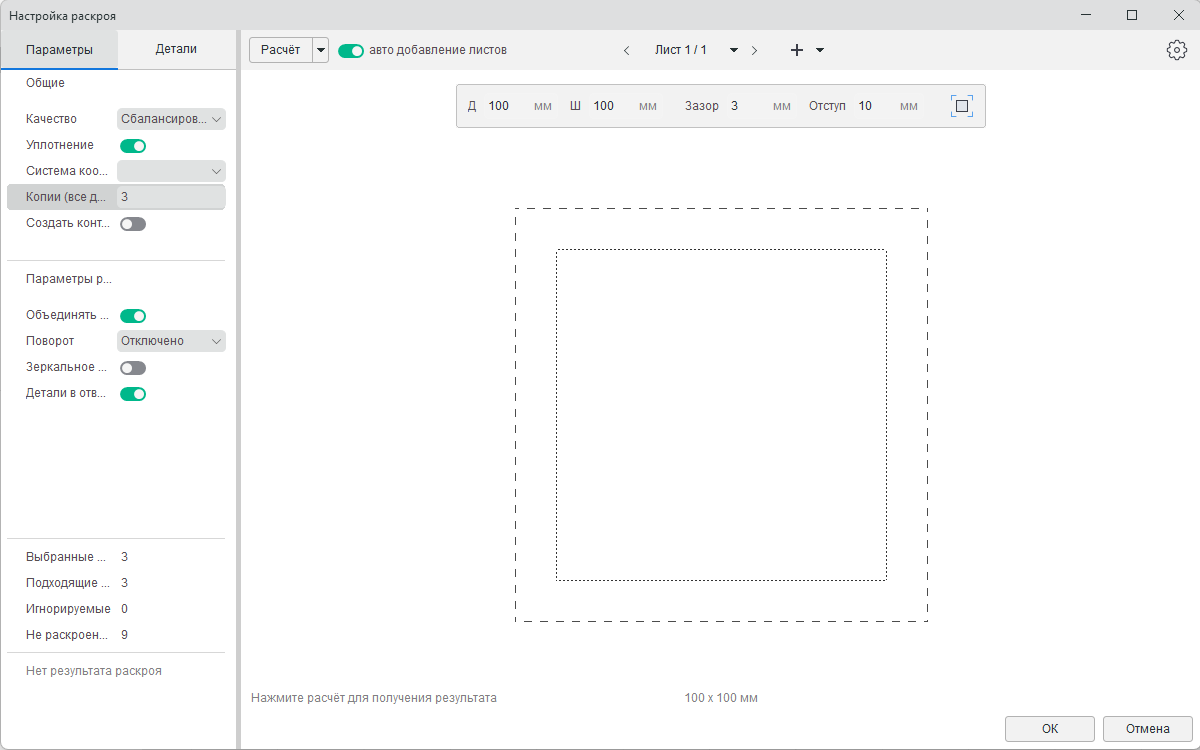Click the Д length input field
The height and width of the screenshot is (750, 1200).
click(x=507, y=106)
